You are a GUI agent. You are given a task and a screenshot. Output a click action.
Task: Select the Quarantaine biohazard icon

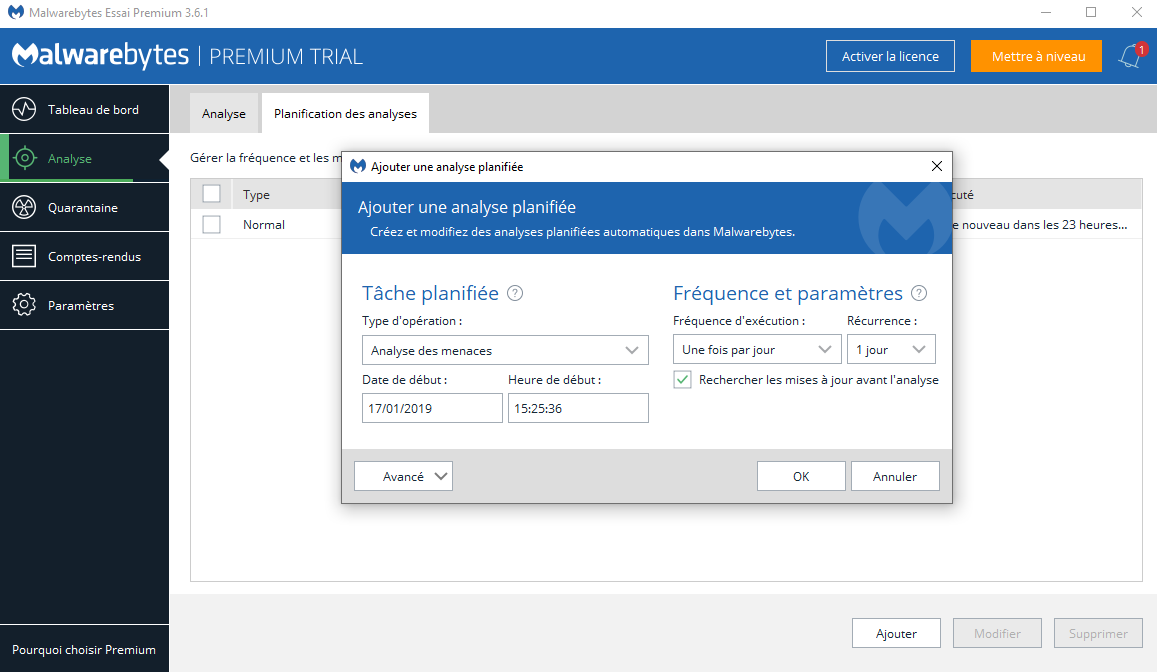coord(24,208)
